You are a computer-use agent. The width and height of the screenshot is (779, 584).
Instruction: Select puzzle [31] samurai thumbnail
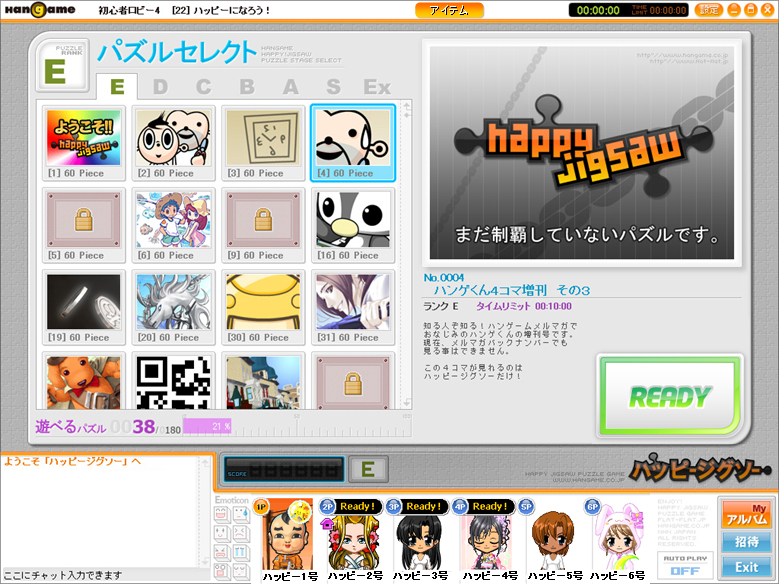pos(353,307)
